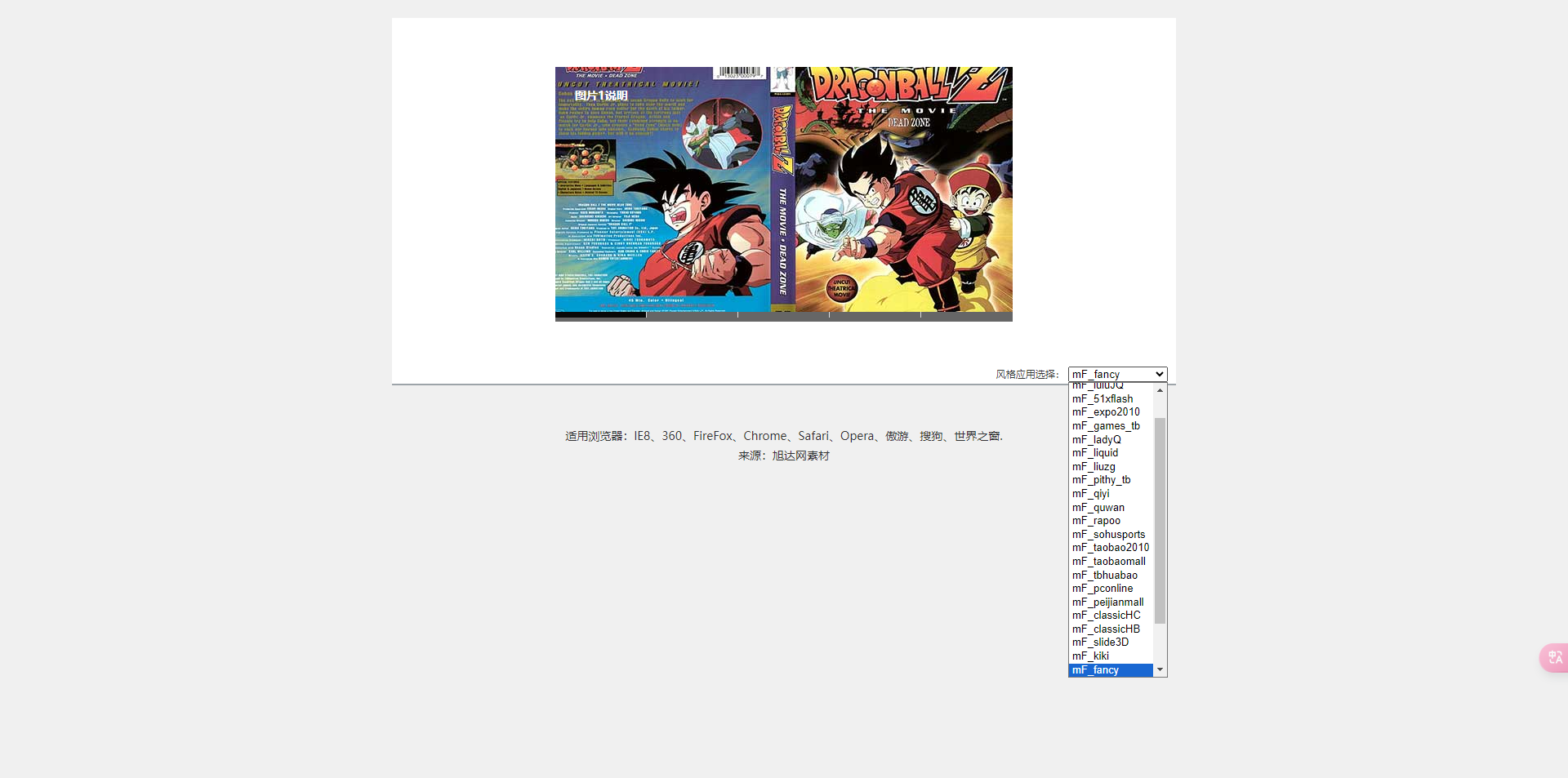1568x778 pixels.
Task: Pick the mF_pithy_tb style
Action: coord(1111,480)
